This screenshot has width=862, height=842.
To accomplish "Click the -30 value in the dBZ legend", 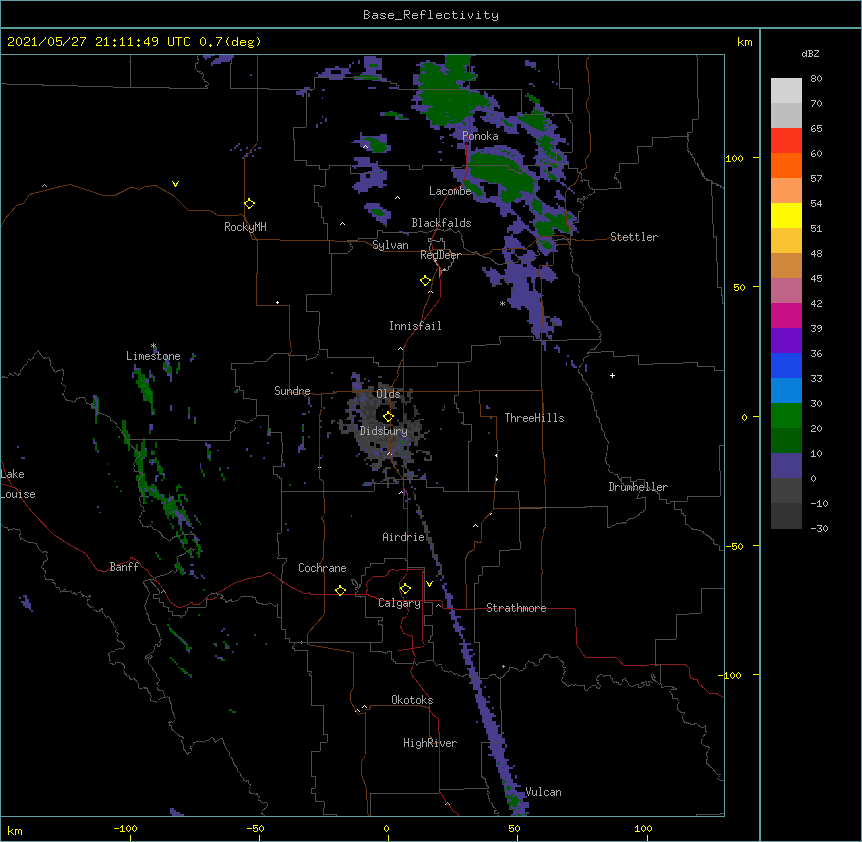I will coord(819,529).
